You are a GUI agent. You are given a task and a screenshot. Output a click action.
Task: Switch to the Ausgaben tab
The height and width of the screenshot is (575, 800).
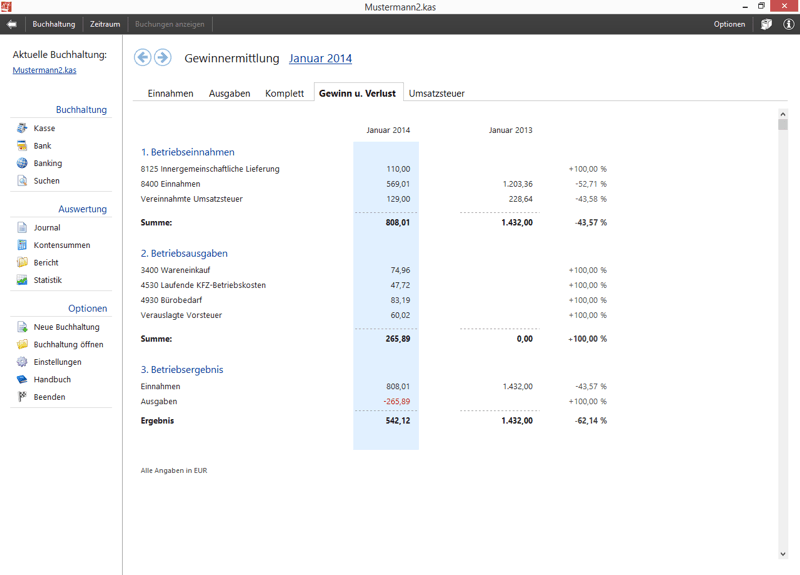(230, 93)
